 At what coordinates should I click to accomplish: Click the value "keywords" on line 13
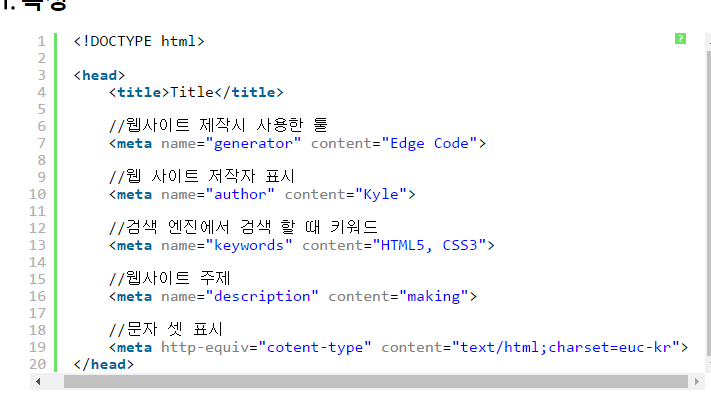coord(248,246)
